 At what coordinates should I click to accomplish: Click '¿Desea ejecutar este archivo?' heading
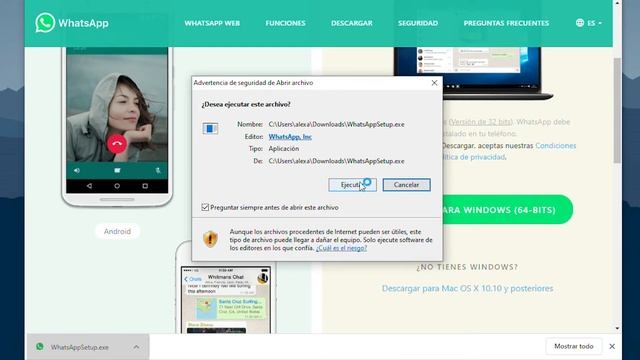coord(246,104)
